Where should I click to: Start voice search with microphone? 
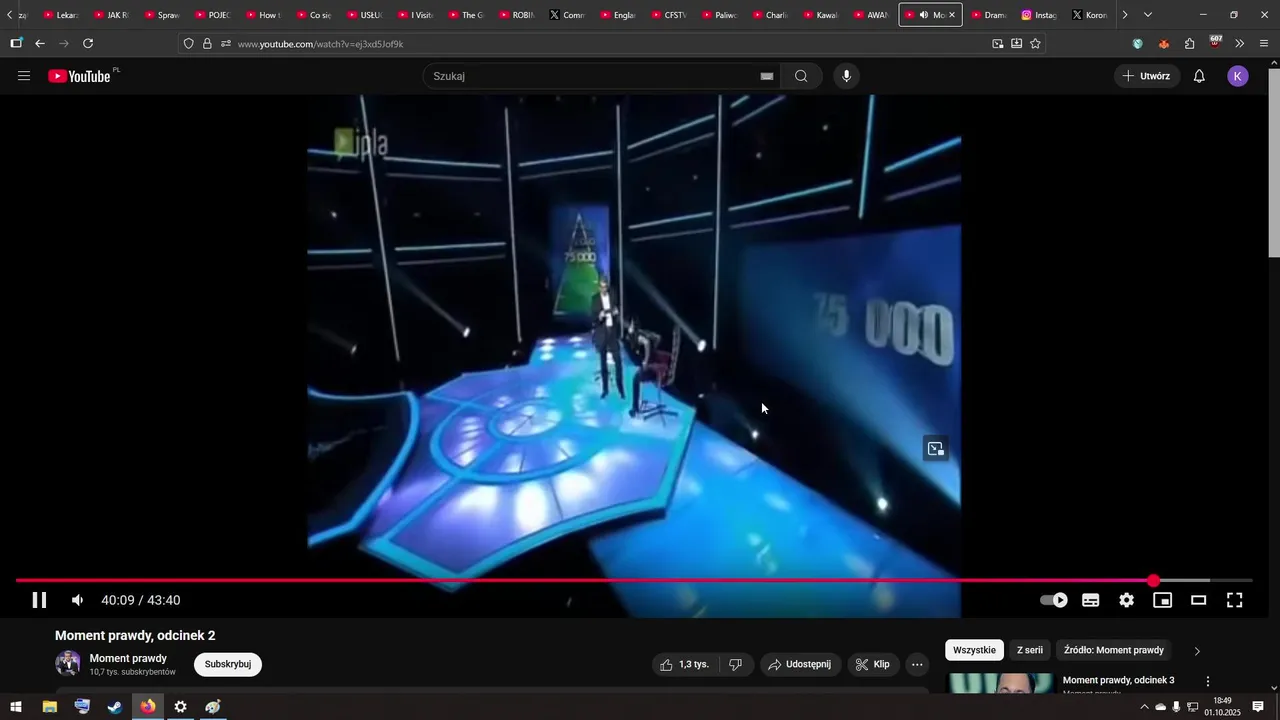(x=847, y=76)
